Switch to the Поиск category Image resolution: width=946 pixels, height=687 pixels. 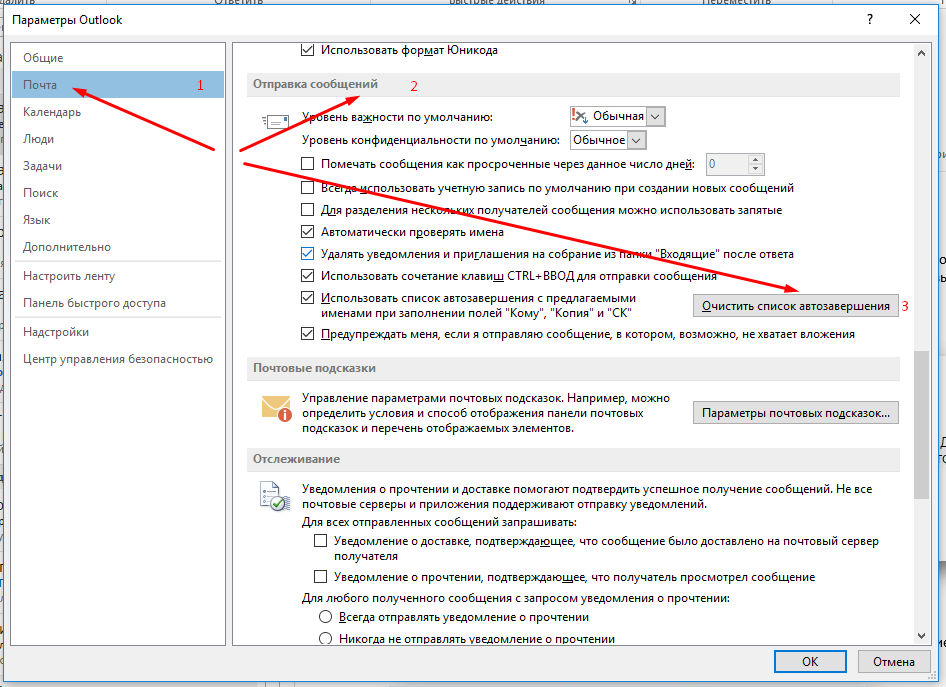(118, 193)
